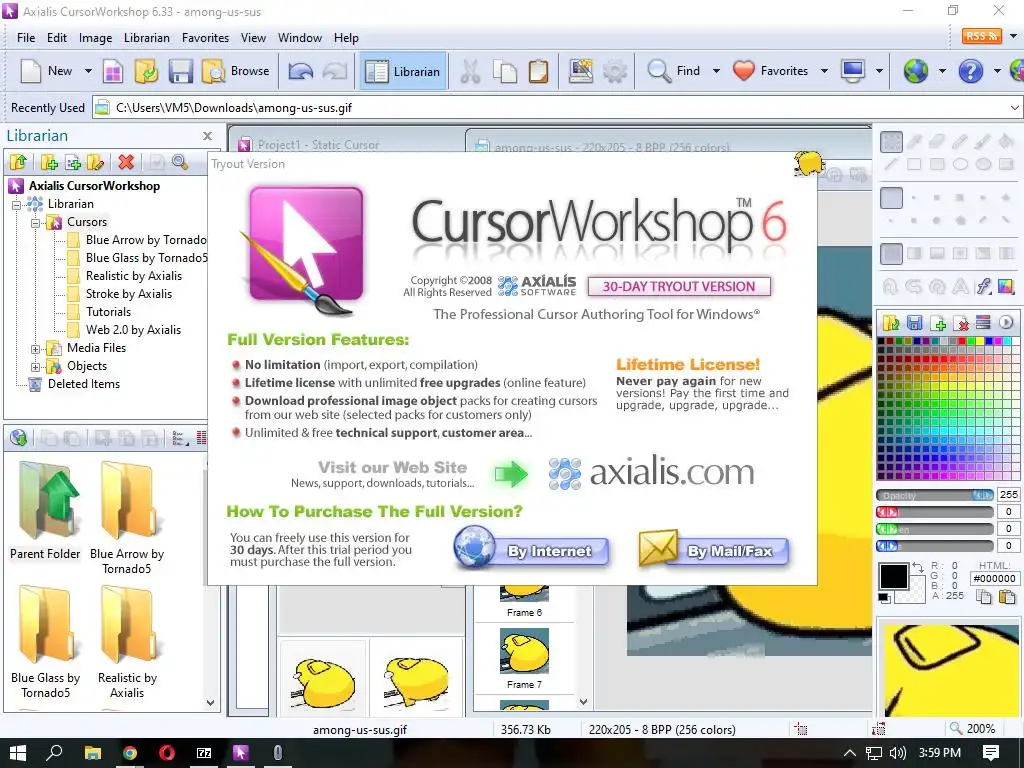
Task: Click the Windows Start button
Action: pyautogui.click(x=18, y=753)
